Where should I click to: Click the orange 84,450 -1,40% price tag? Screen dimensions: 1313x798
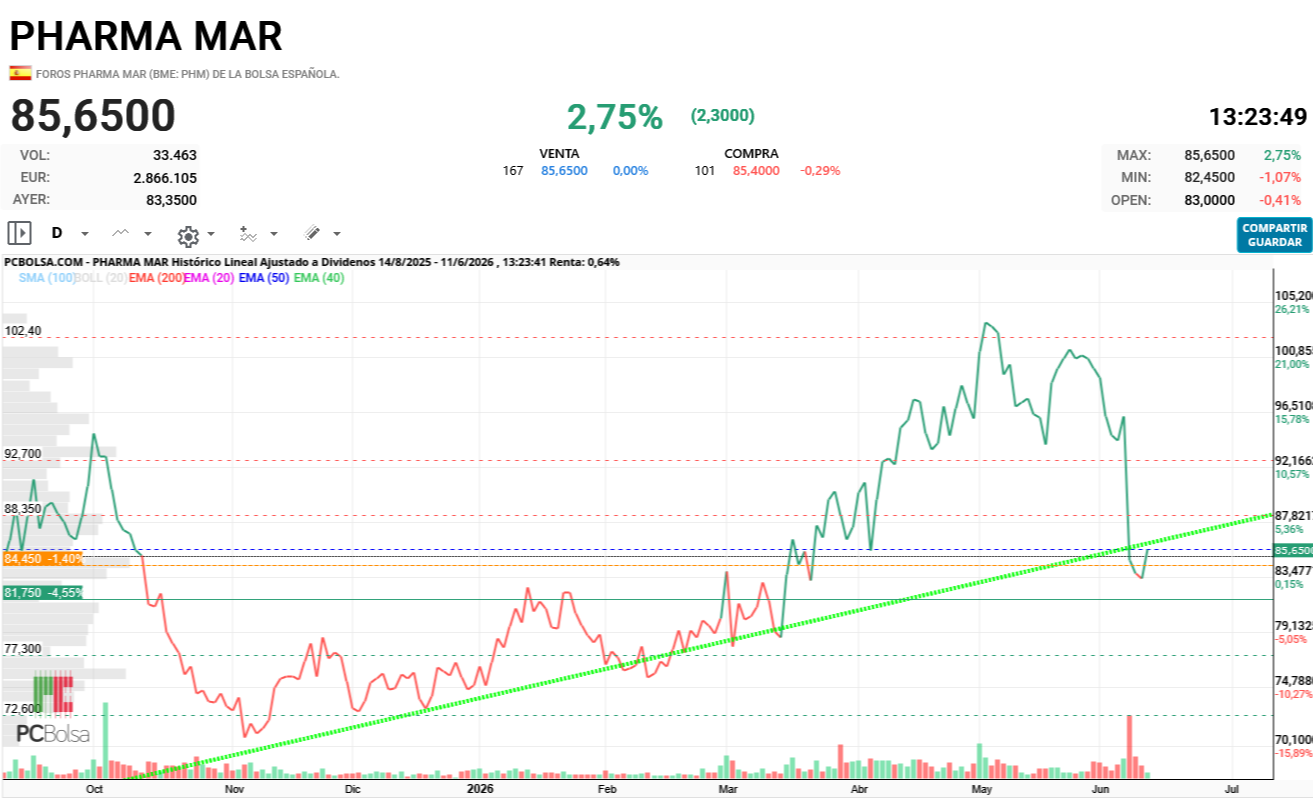pyautogui.click(x=43, y=558)
